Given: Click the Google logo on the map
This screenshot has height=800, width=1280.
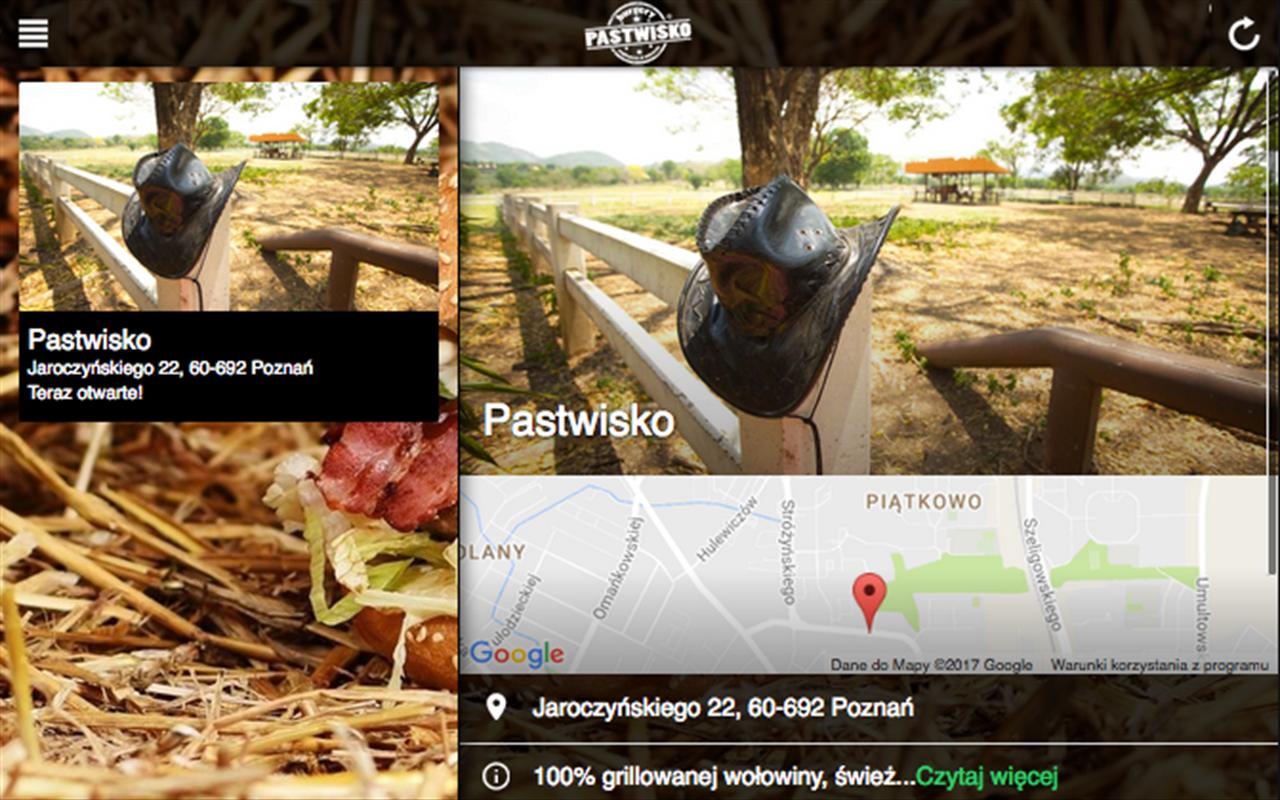Looking at the screenshot, I should pos(516,655).
